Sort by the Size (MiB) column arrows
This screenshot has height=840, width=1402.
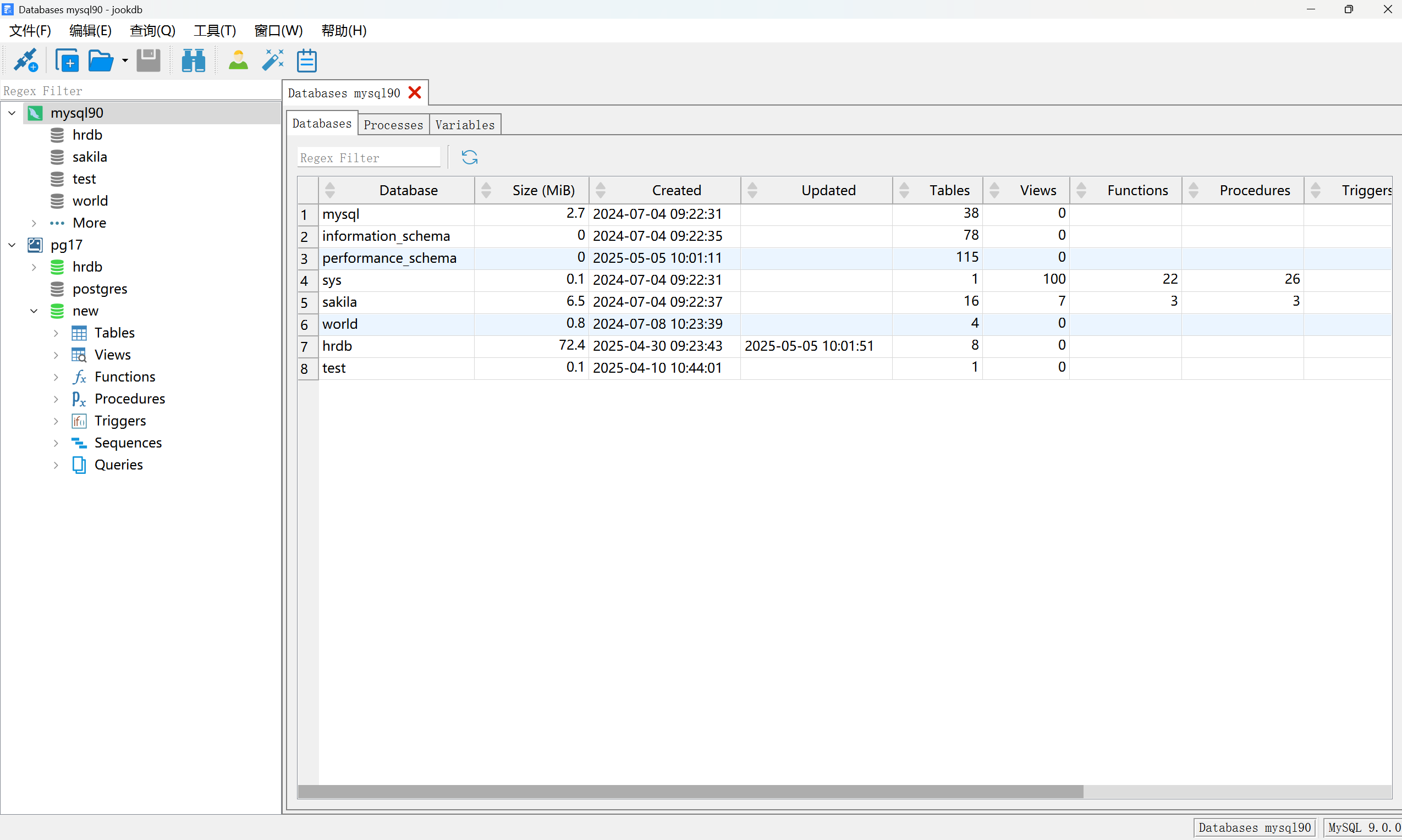486,190
